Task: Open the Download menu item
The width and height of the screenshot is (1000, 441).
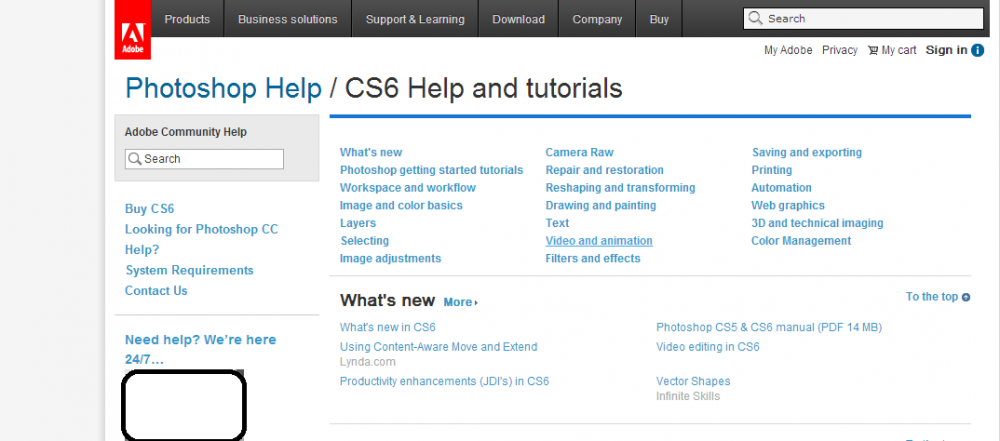Action: pos(519,19)
